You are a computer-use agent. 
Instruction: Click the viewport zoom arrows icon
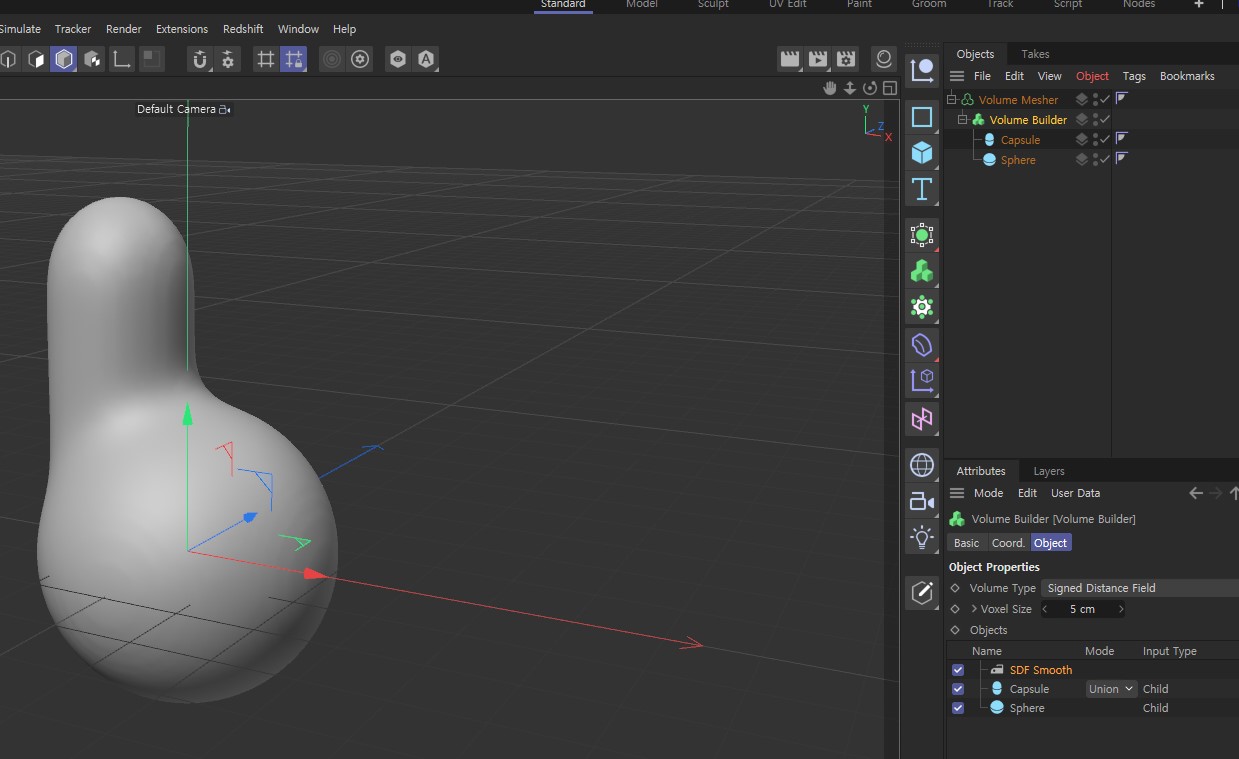pyautogui.click(x=849, y=88)
